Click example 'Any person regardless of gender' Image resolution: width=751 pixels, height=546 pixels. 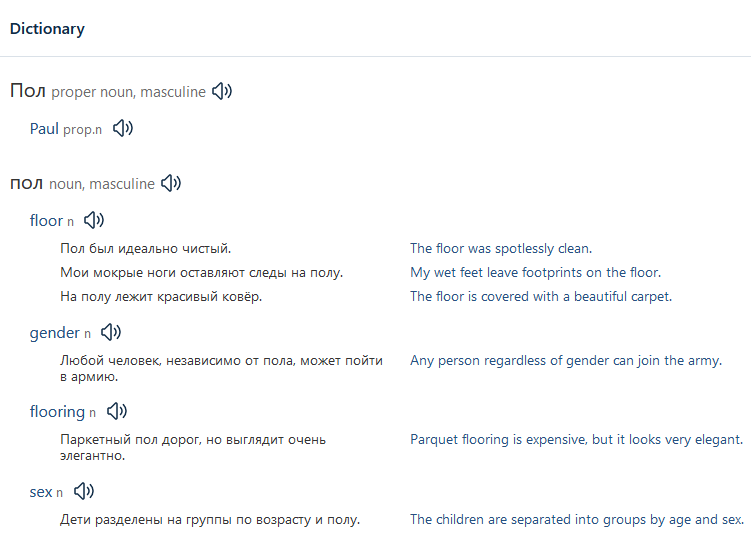click(566, 361)
